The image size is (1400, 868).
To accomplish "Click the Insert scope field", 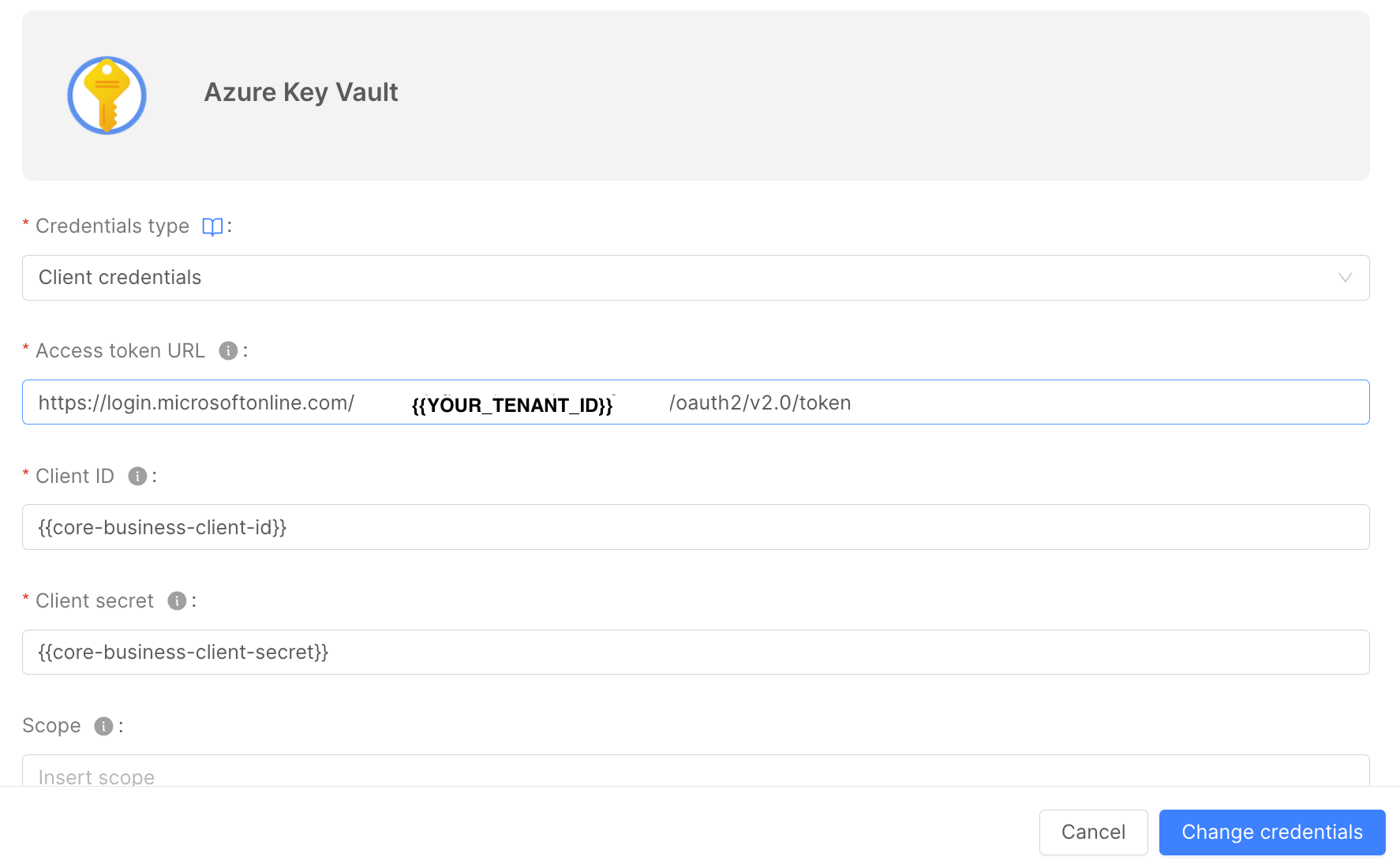I will tap(694, 777).
